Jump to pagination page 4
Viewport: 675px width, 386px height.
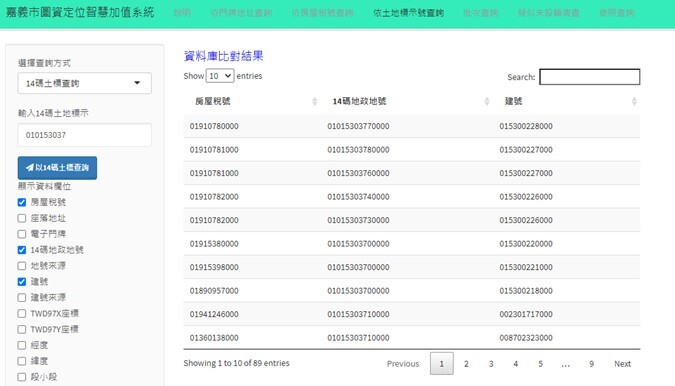pyautogui.click(x=516, y=364)
